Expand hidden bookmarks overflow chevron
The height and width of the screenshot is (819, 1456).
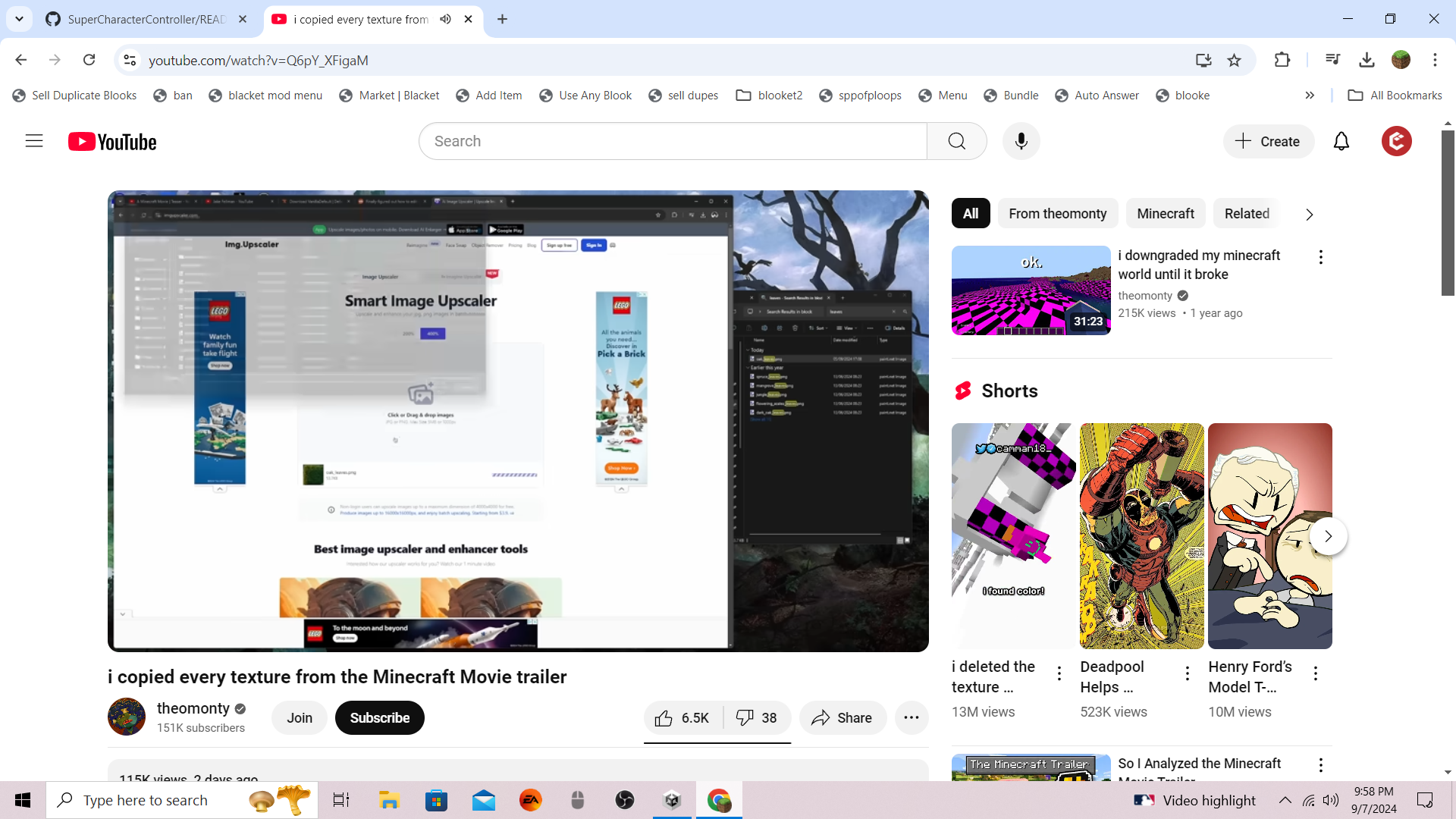pos(1310,96)
